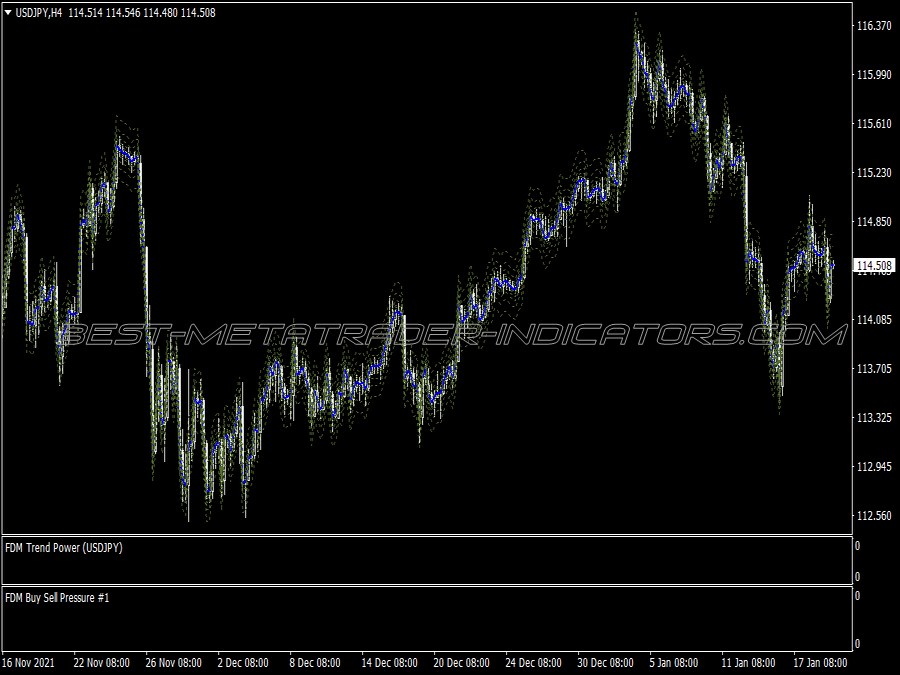Click the 112.560 price scale label
Image resolution: width=900 pixels, height=675 pixels.
pos(874,515)
